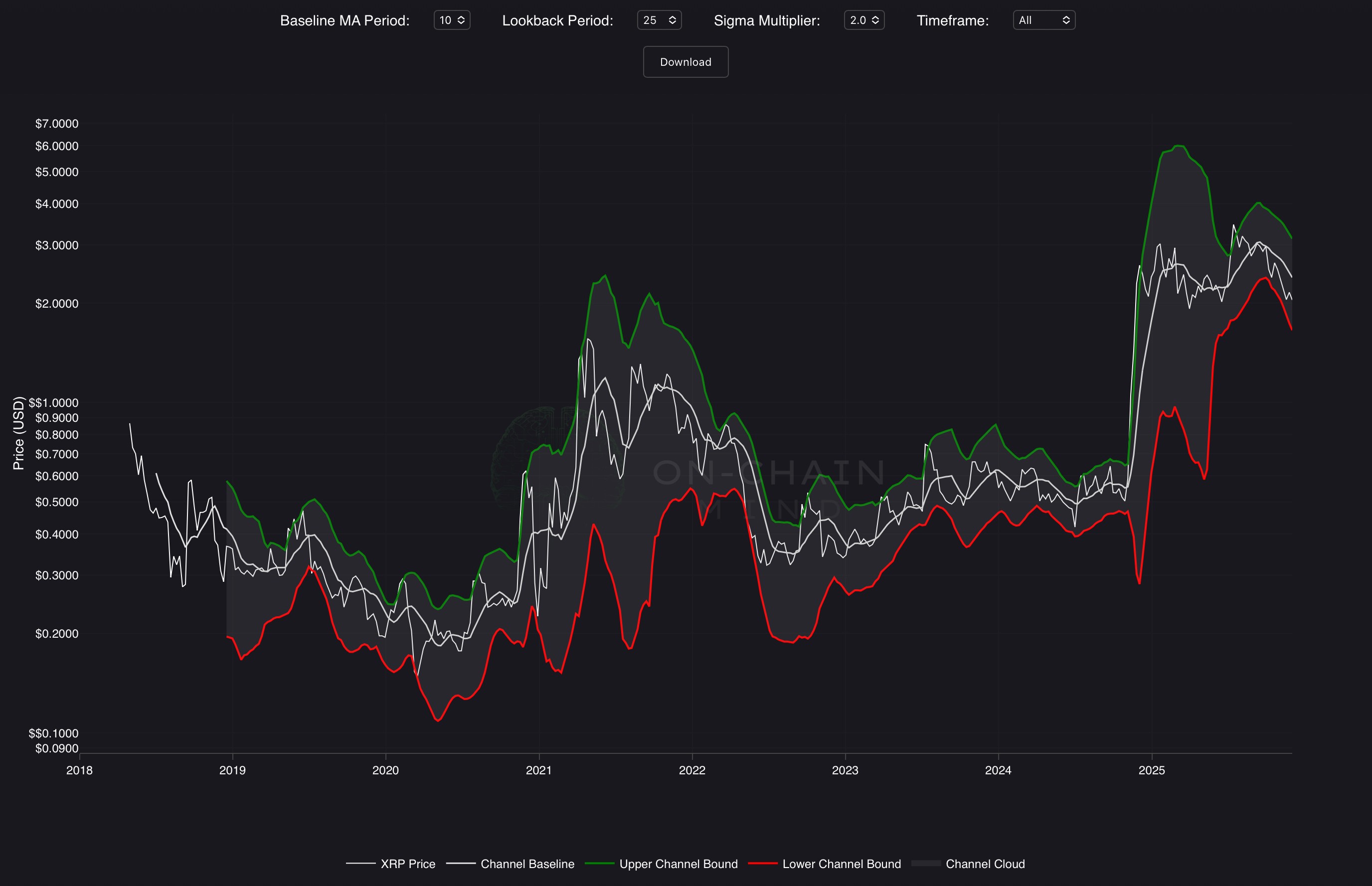The width and height of the screenshot is (1372, 886).
Task: Click the 2023 x-axis label
Action: click(845, 770)
